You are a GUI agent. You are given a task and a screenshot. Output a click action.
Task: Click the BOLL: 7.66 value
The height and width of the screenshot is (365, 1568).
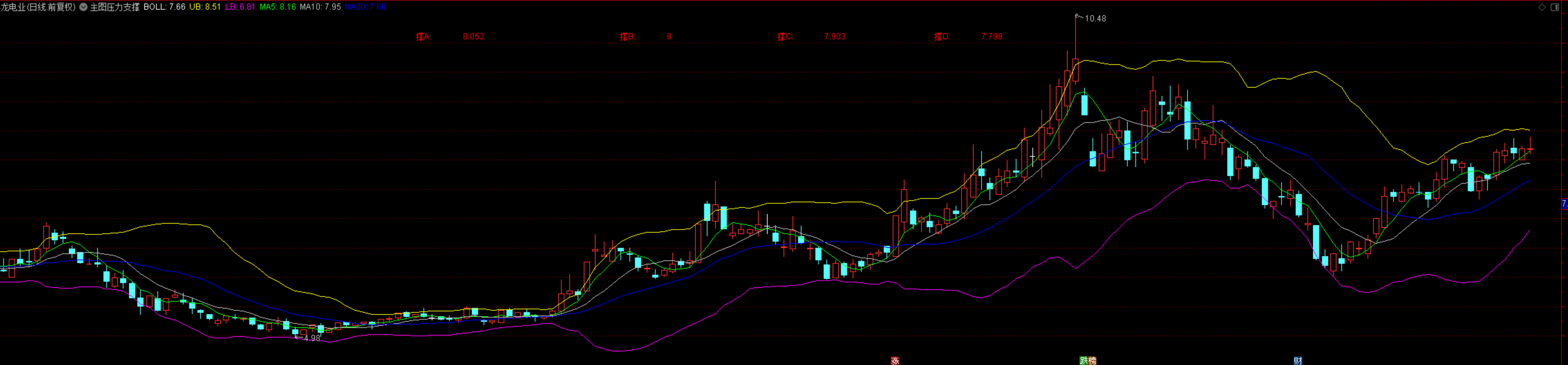pos(164,7)
